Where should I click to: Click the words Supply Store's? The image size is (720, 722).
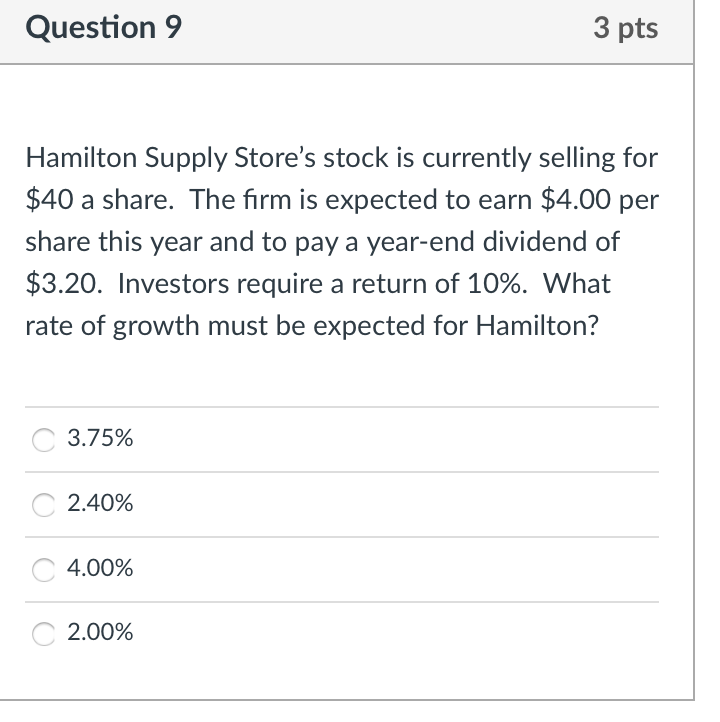230,157
